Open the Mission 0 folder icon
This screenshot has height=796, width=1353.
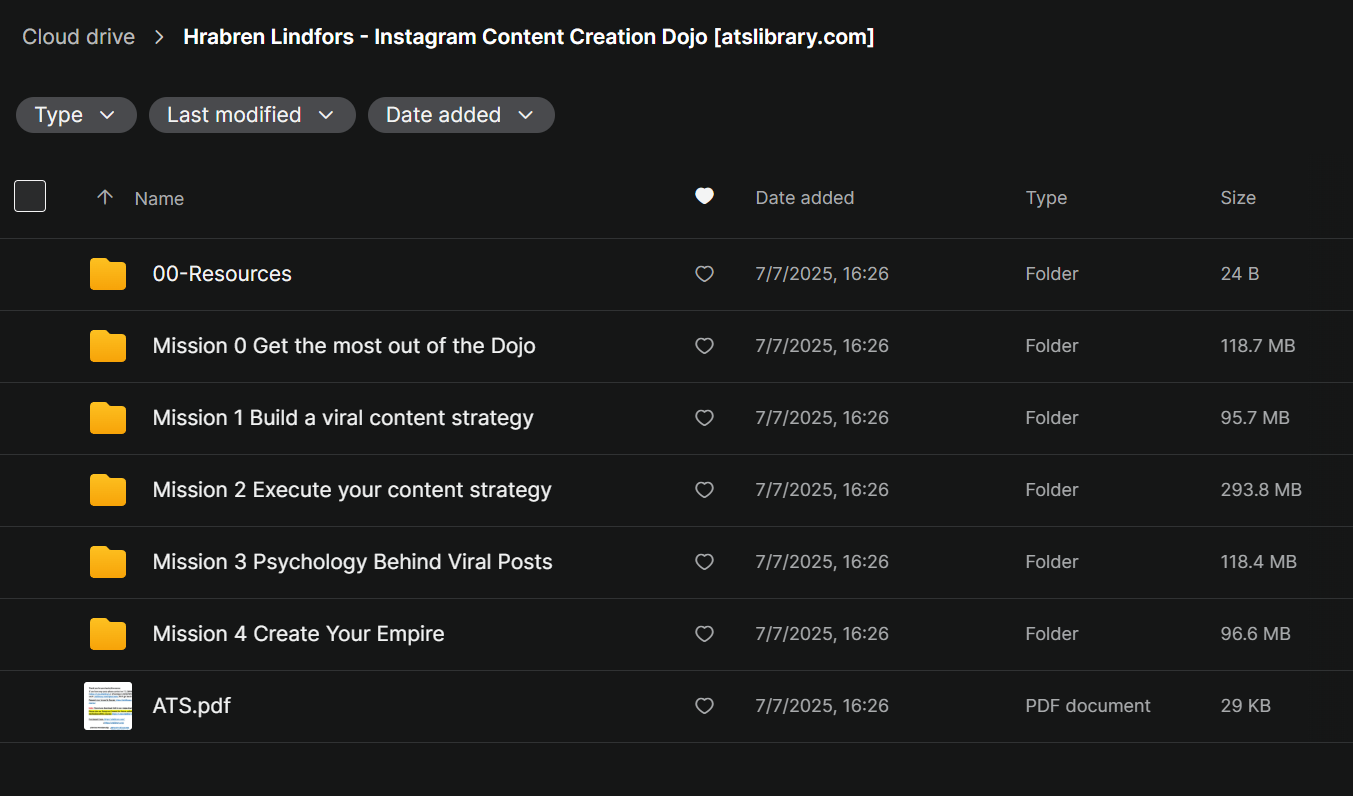[108, 346]
